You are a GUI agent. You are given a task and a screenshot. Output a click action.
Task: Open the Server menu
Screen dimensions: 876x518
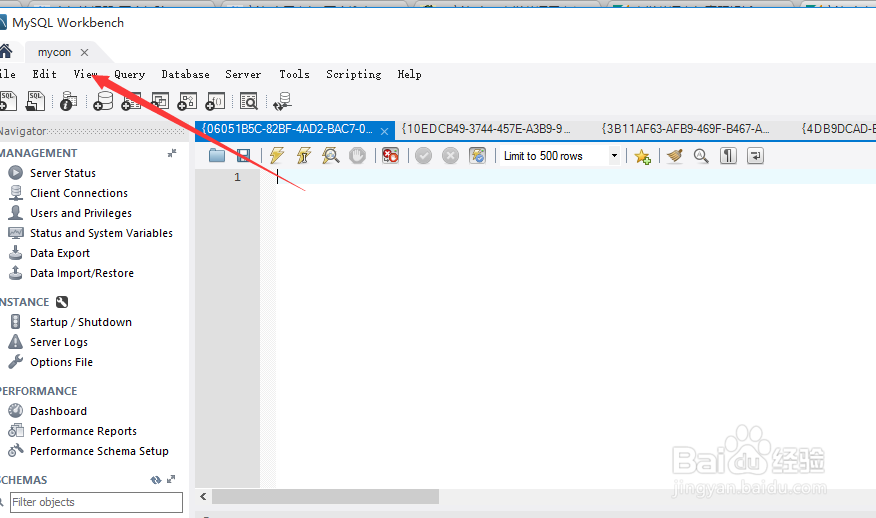(243, 74)
